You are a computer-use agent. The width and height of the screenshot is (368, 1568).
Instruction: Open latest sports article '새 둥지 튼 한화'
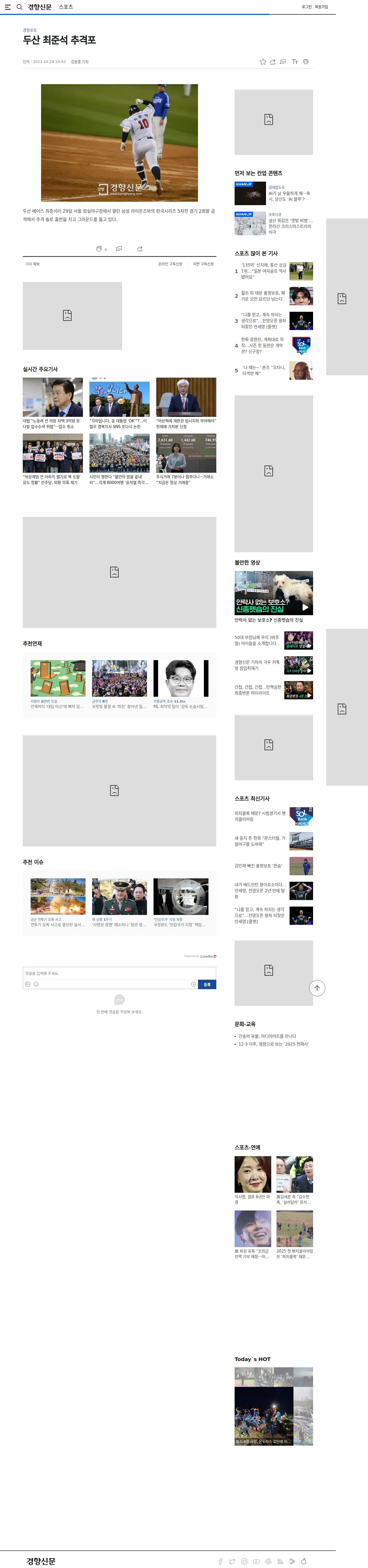coord(274,841)
